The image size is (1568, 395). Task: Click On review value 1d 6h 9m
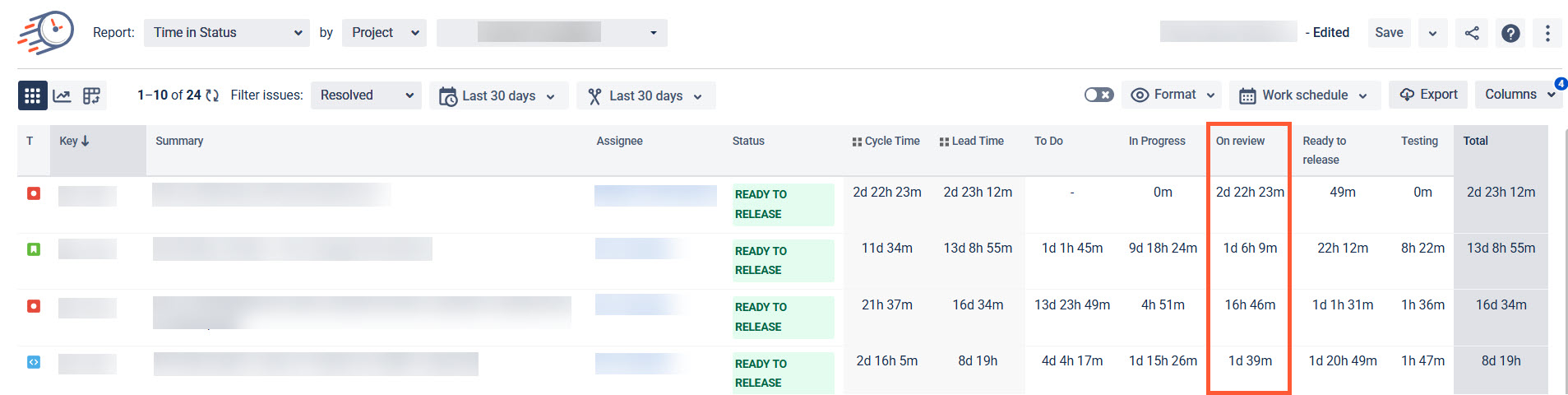point(1250,249)
